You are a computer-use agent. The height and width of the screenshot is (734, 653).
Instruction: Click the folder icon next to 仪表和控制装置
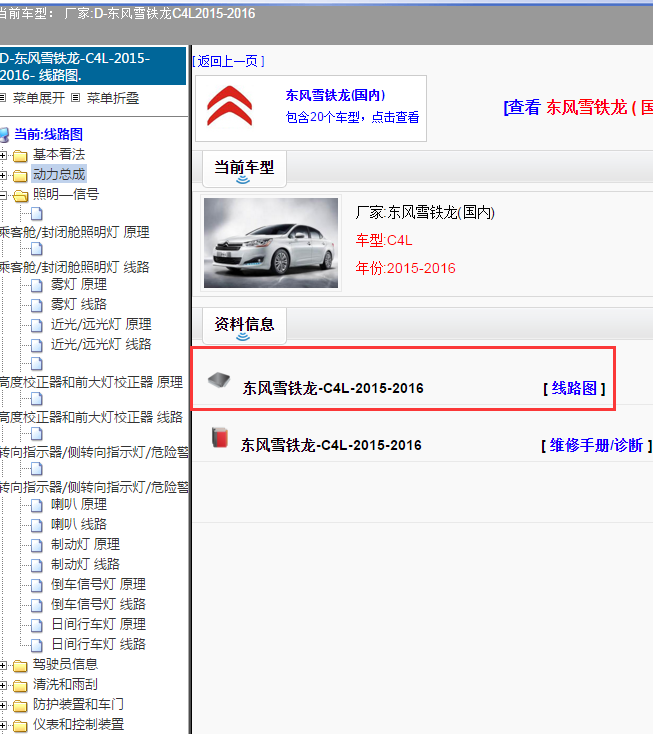click(x=20, y=726)
